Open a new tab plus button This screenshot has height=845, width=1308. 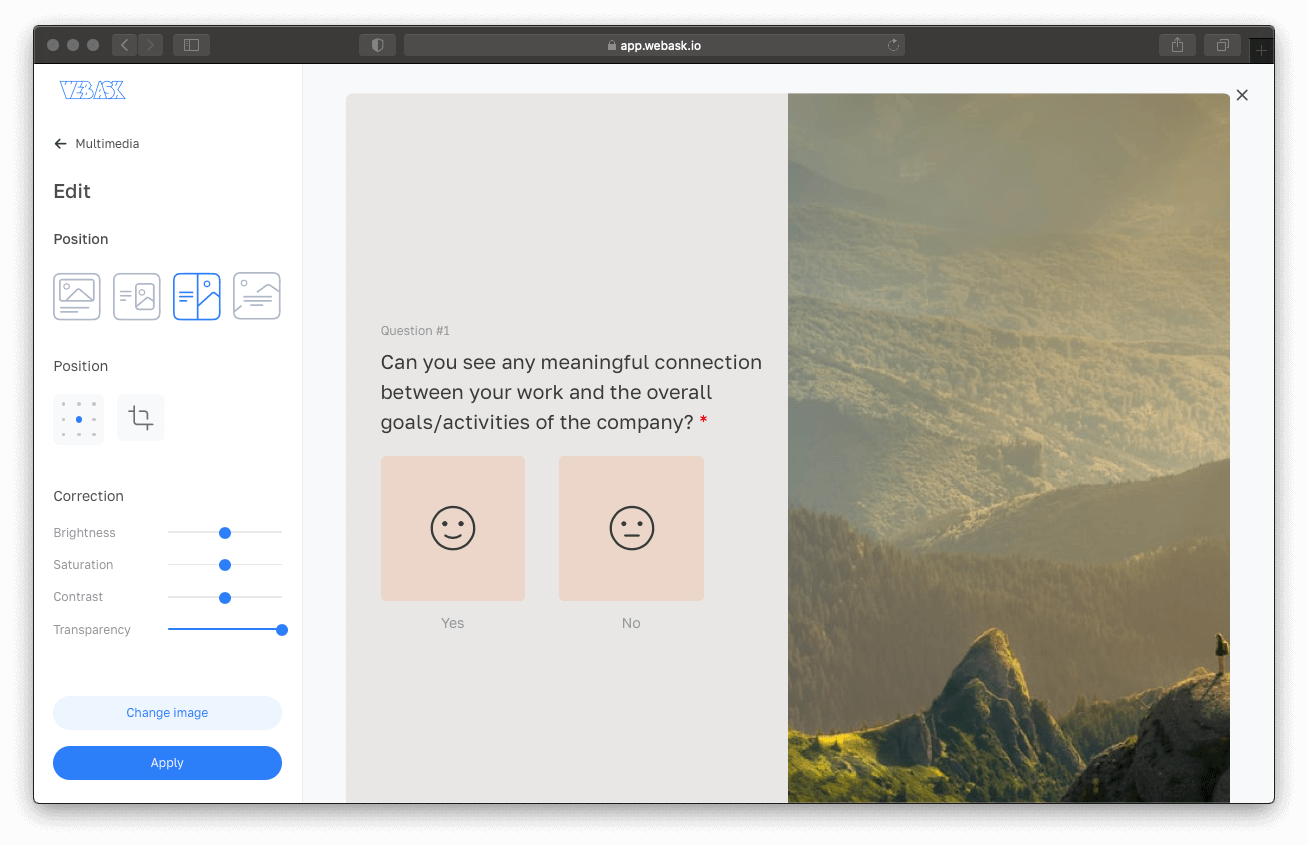[1261, 50]
